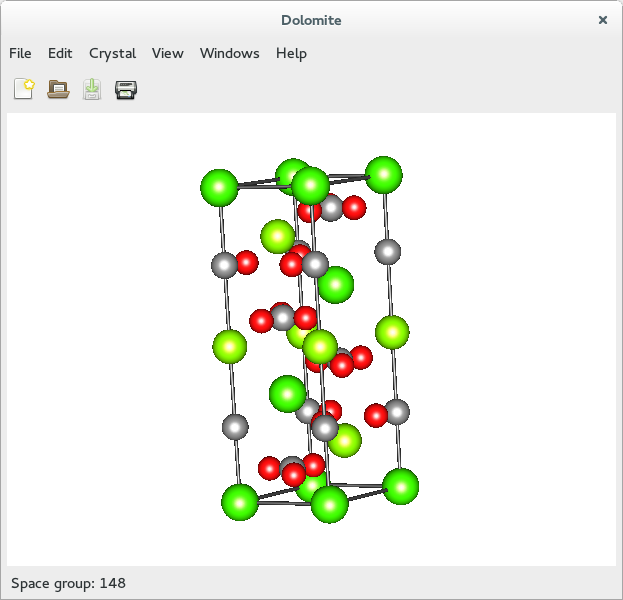The image size is (623, 600).
Task: Click the Space group 148 status bar
Action: (x=68, y=583)
